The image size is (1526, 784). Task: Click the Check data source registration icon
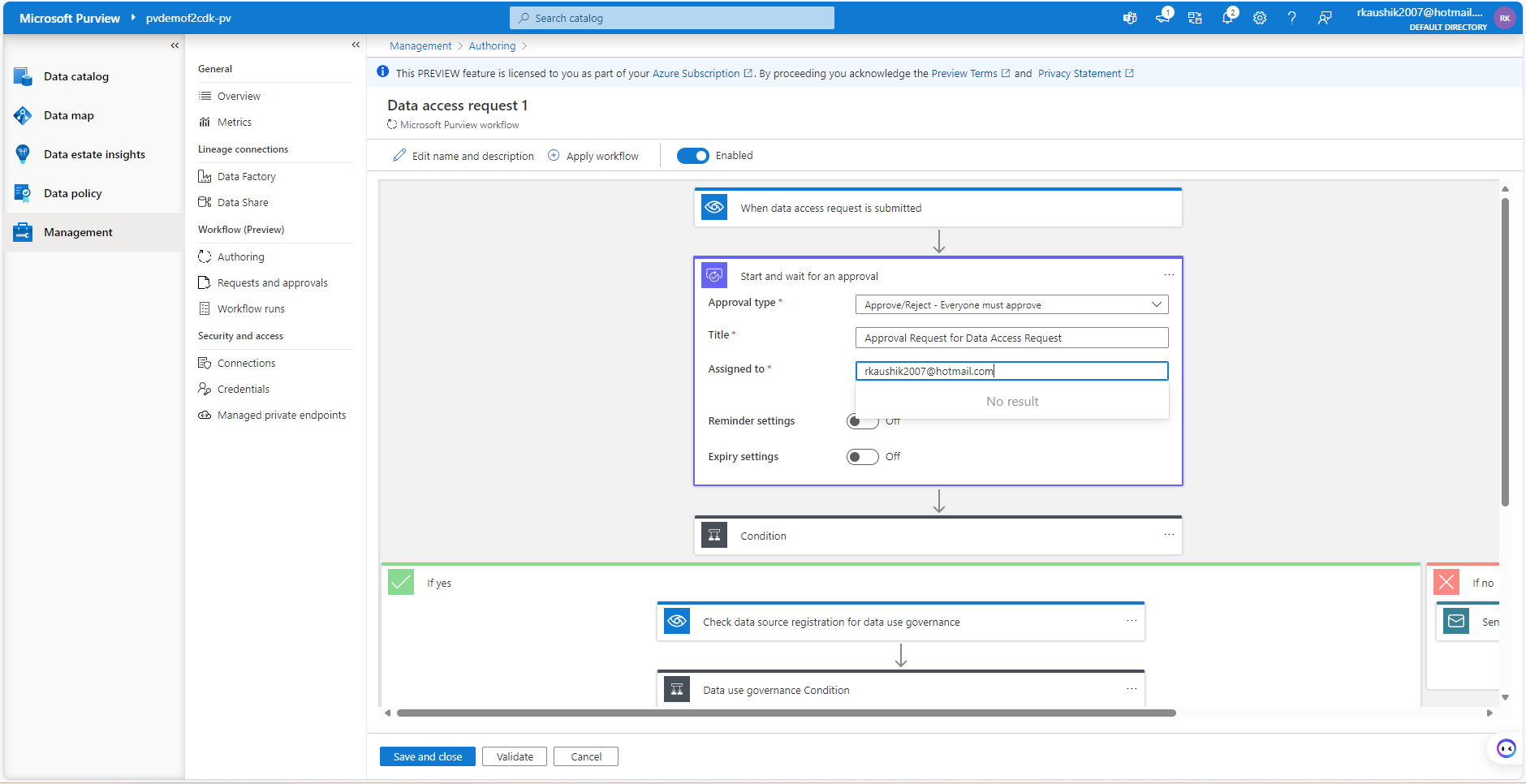pyautogui.click(x=677, y=622)
